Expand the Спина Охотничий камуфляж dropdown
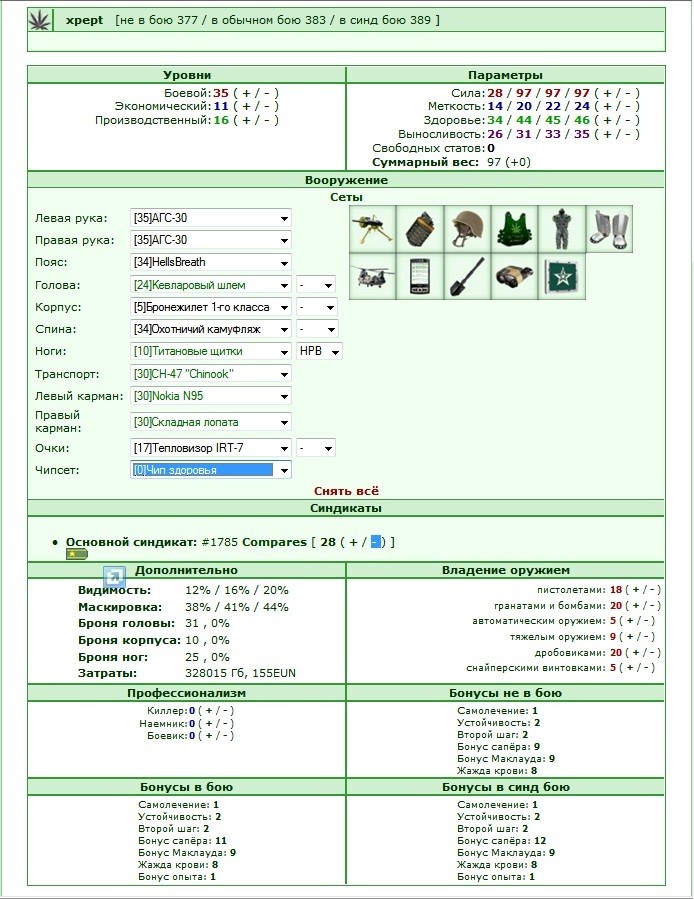The image size is (694, 899). tap(210, 329)
